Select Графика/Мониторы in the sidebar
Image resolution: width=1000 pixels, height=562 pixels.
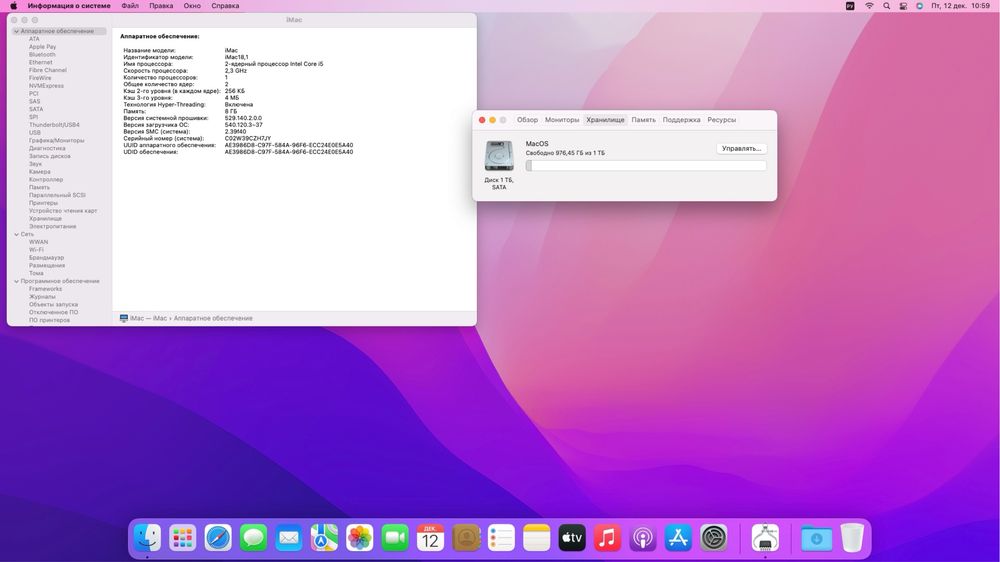pyautogui.click(x=56, y=140)
